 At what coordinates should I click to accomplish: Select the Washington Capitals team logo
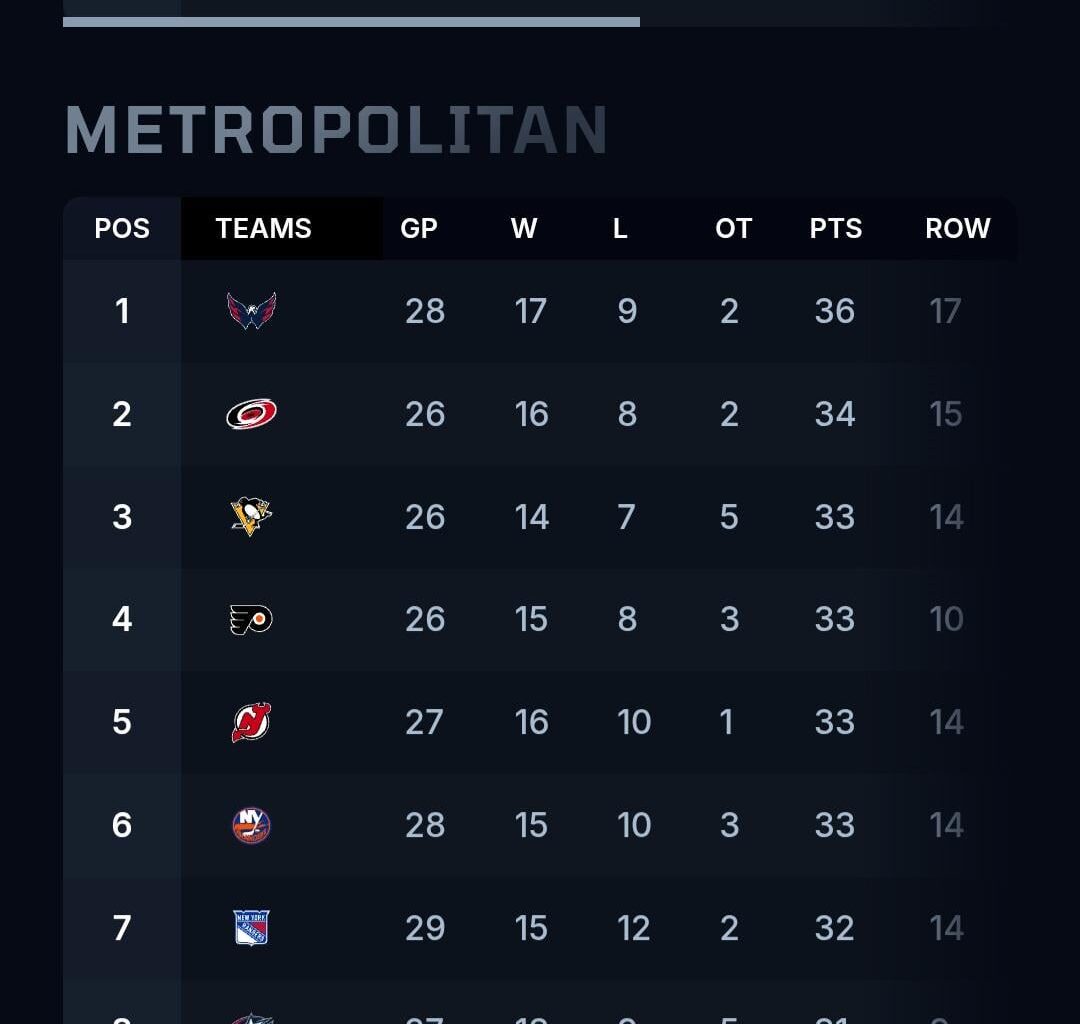tap(251, 311)
